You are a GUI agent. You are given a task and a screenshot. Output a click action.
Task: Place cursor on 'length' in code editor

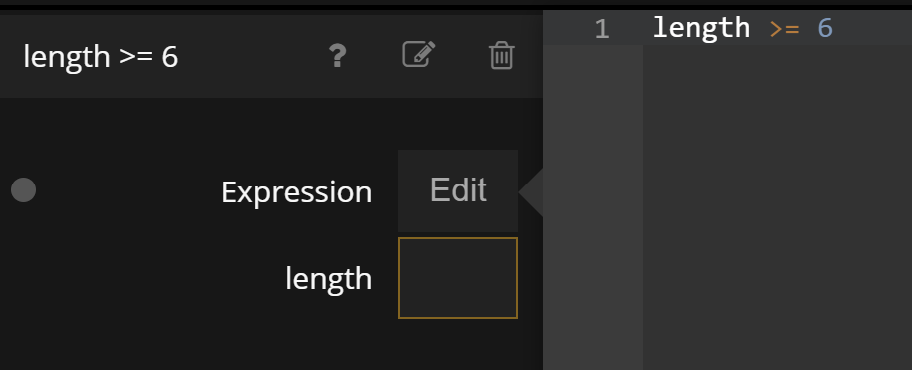701,28
